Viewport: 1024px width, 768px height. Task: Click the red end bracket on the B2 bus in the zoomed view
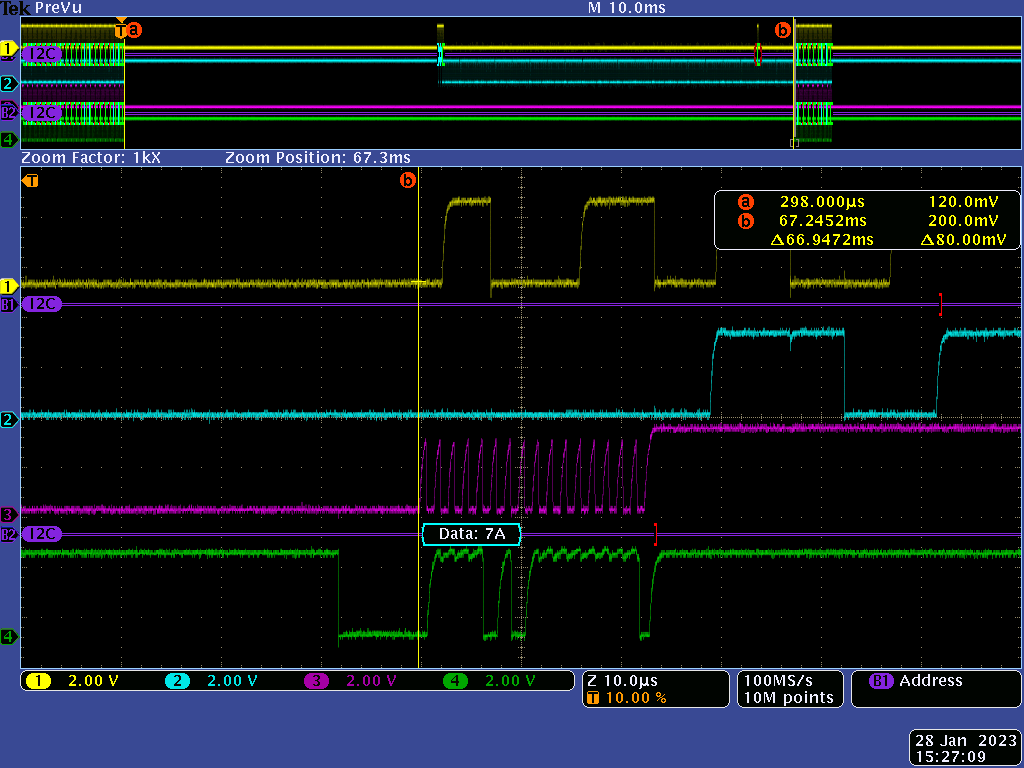[x=655, y=534]
